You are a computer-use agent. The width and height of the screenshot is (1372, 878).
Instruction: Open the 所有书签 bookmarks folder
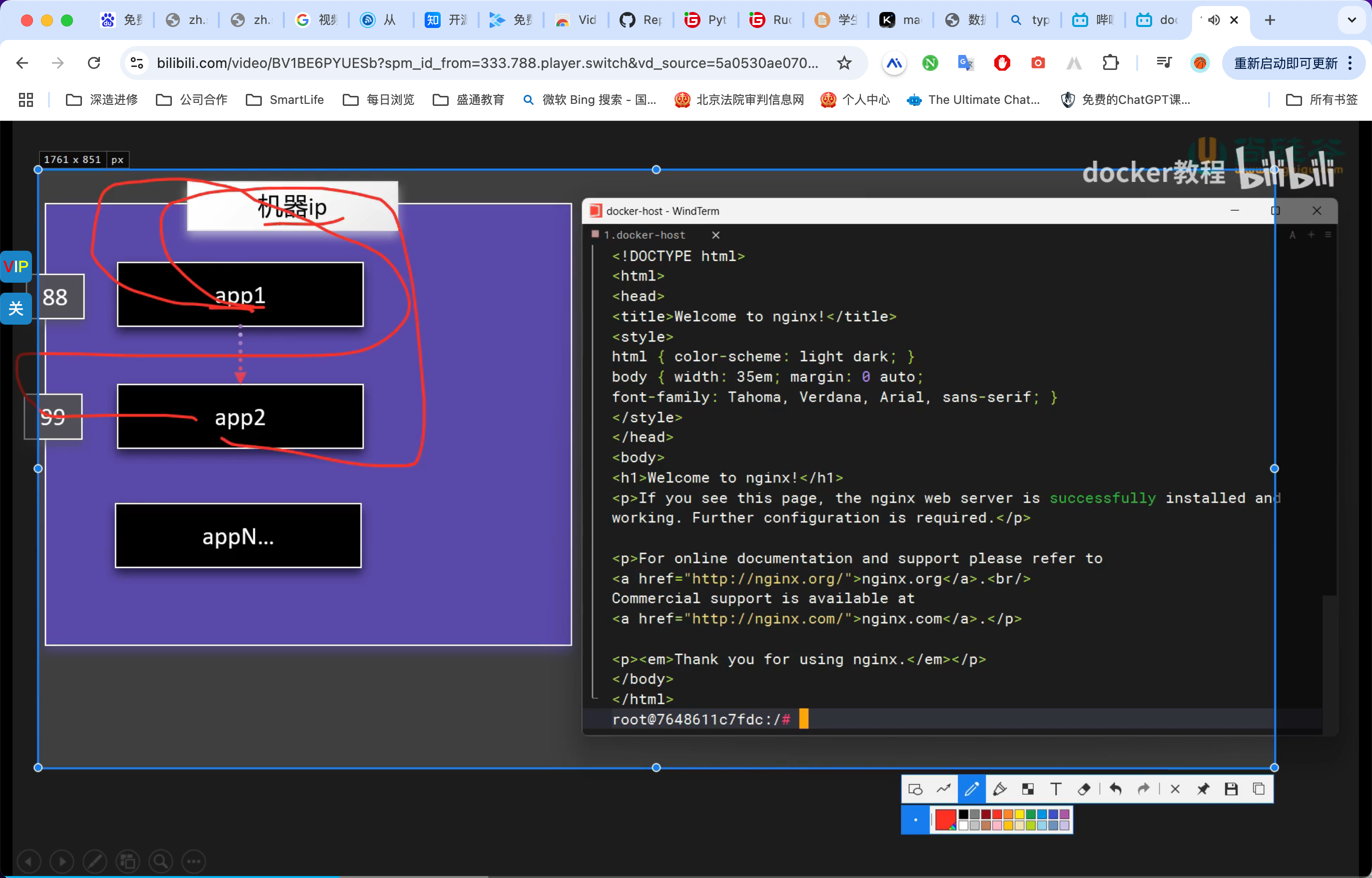1322,100
